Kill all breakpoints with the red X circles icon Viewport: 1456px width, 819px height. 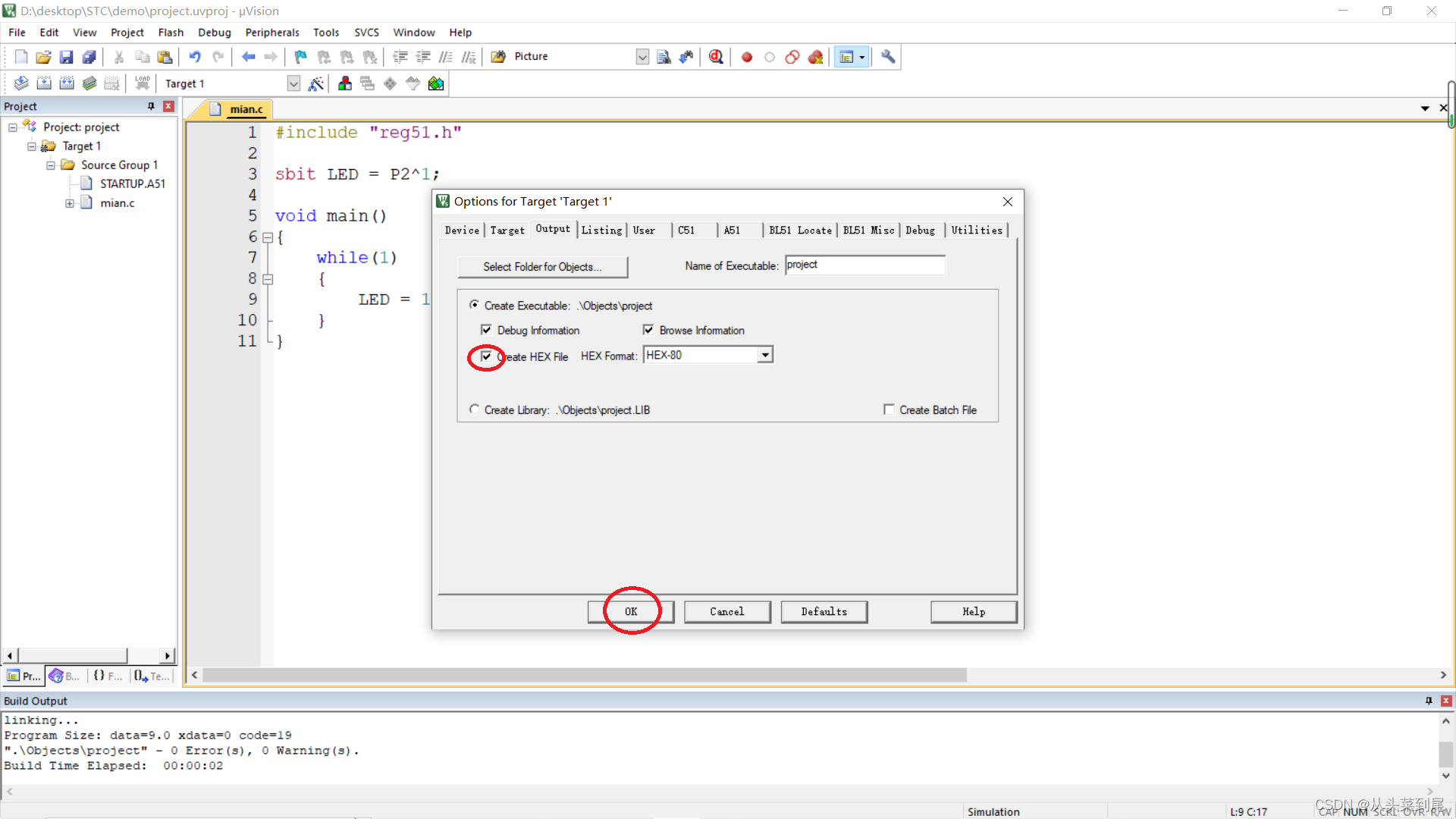point(816,57)
